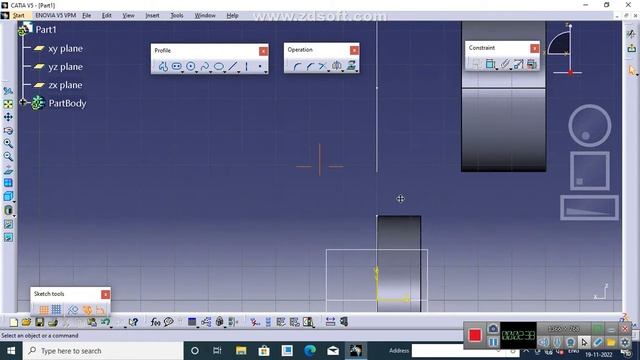Open the Formula f(x) tool

(x=155, y=322)
